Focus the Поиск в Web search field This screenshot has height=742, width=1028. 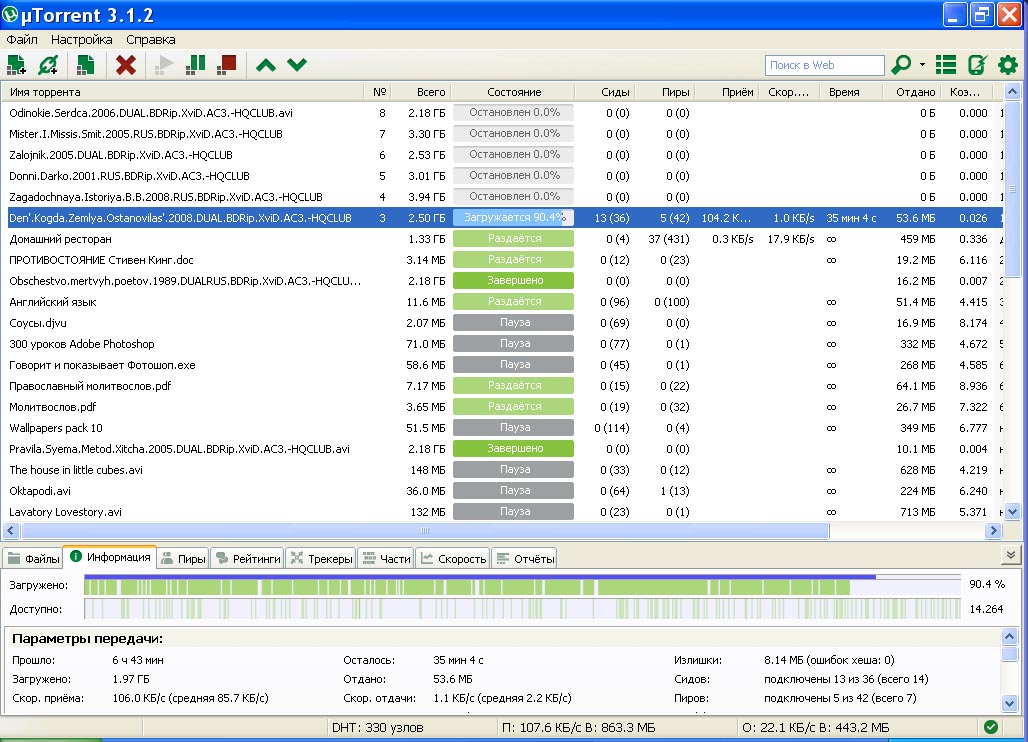[824, 65]
